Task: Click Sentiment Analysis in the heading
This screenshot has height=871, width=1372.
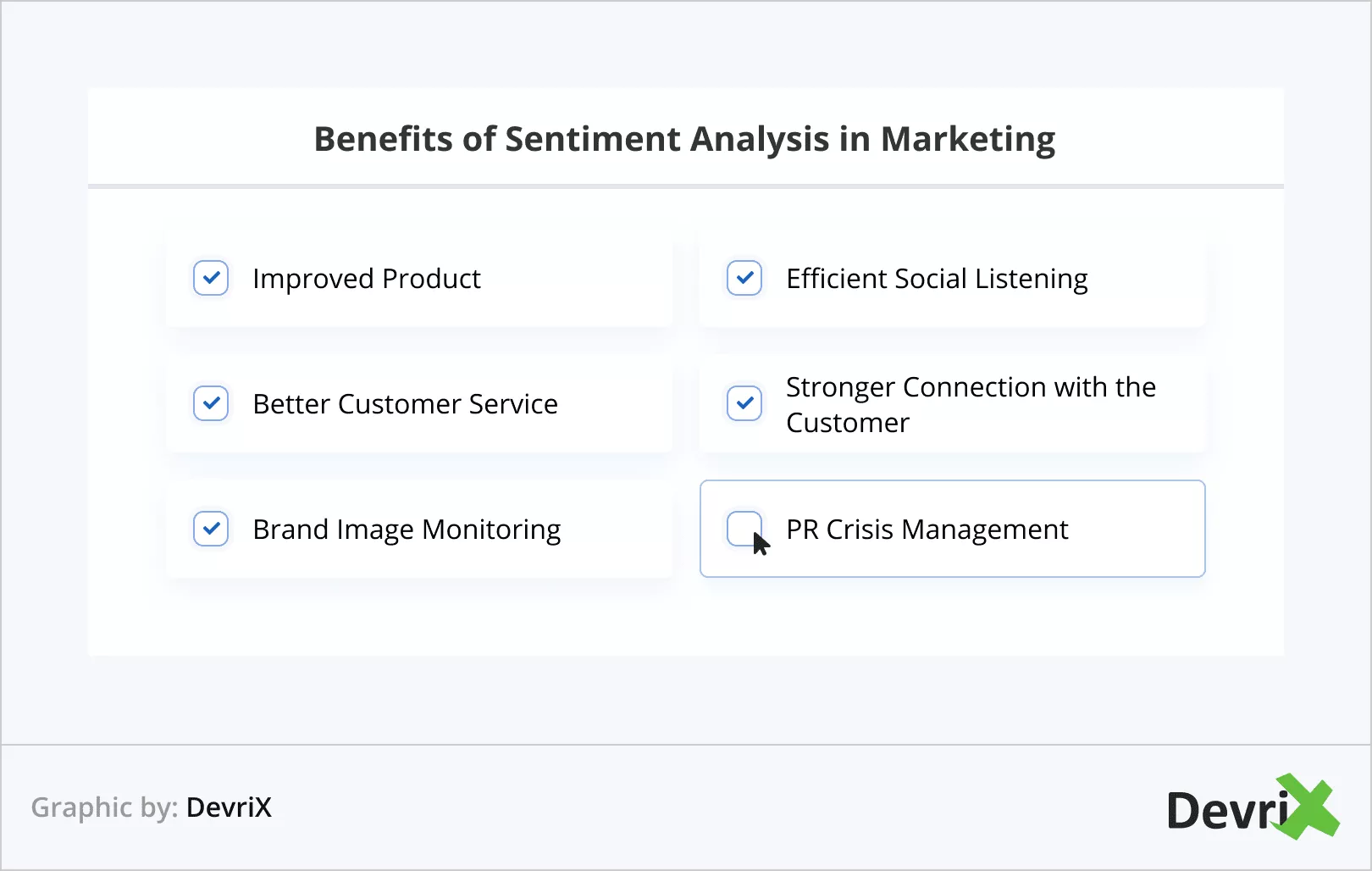Action: click(667, 139)
